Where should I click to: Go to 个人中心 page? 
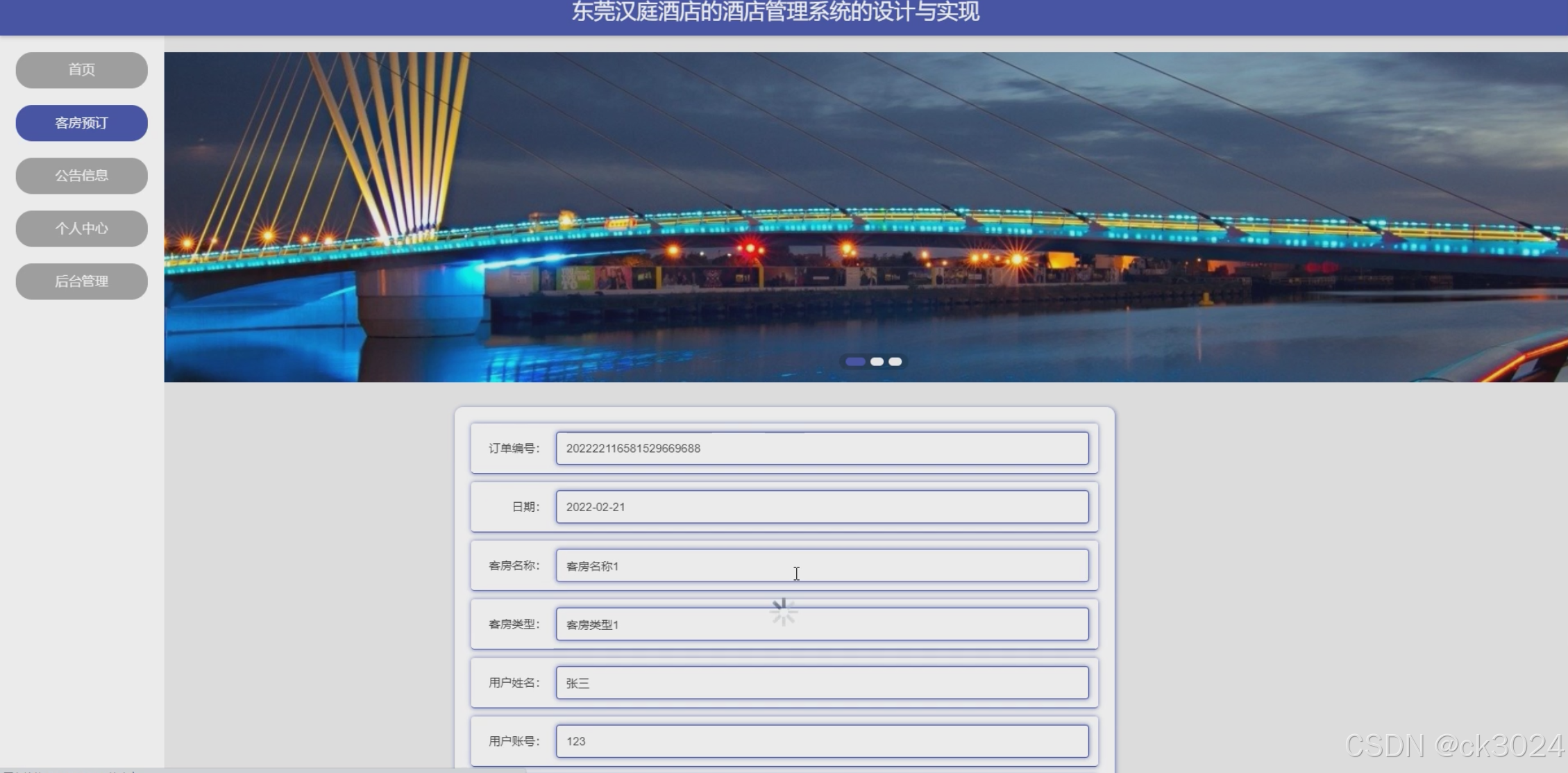click(x=81, y=228)
